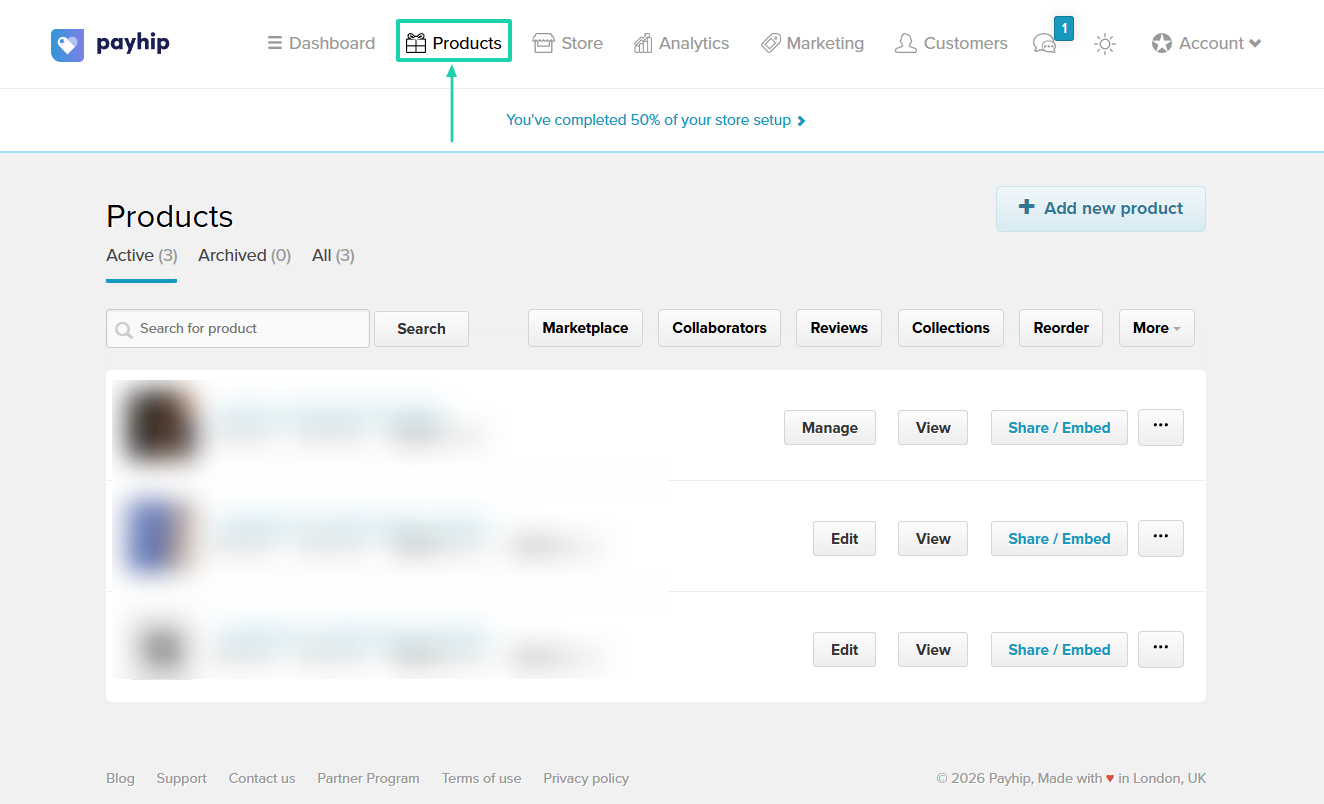
Task: Open the Blog footer link
Action: 120,778
